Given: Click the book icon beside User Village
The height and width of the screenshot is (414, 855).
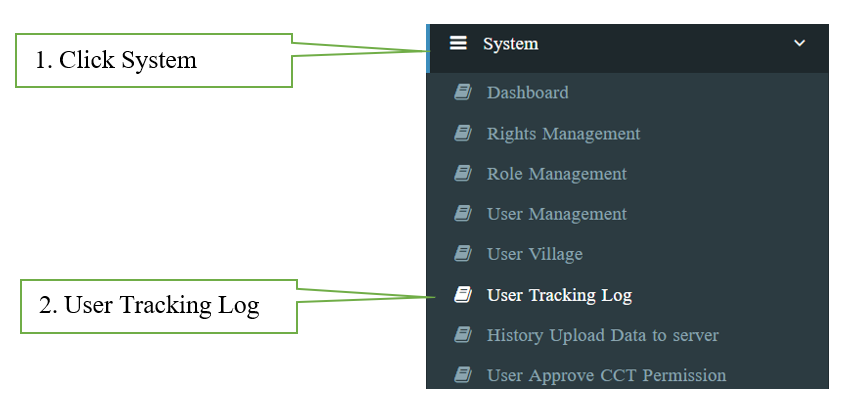Looking at the screenshot, I should pyautogui.click(x=462, y=254).
